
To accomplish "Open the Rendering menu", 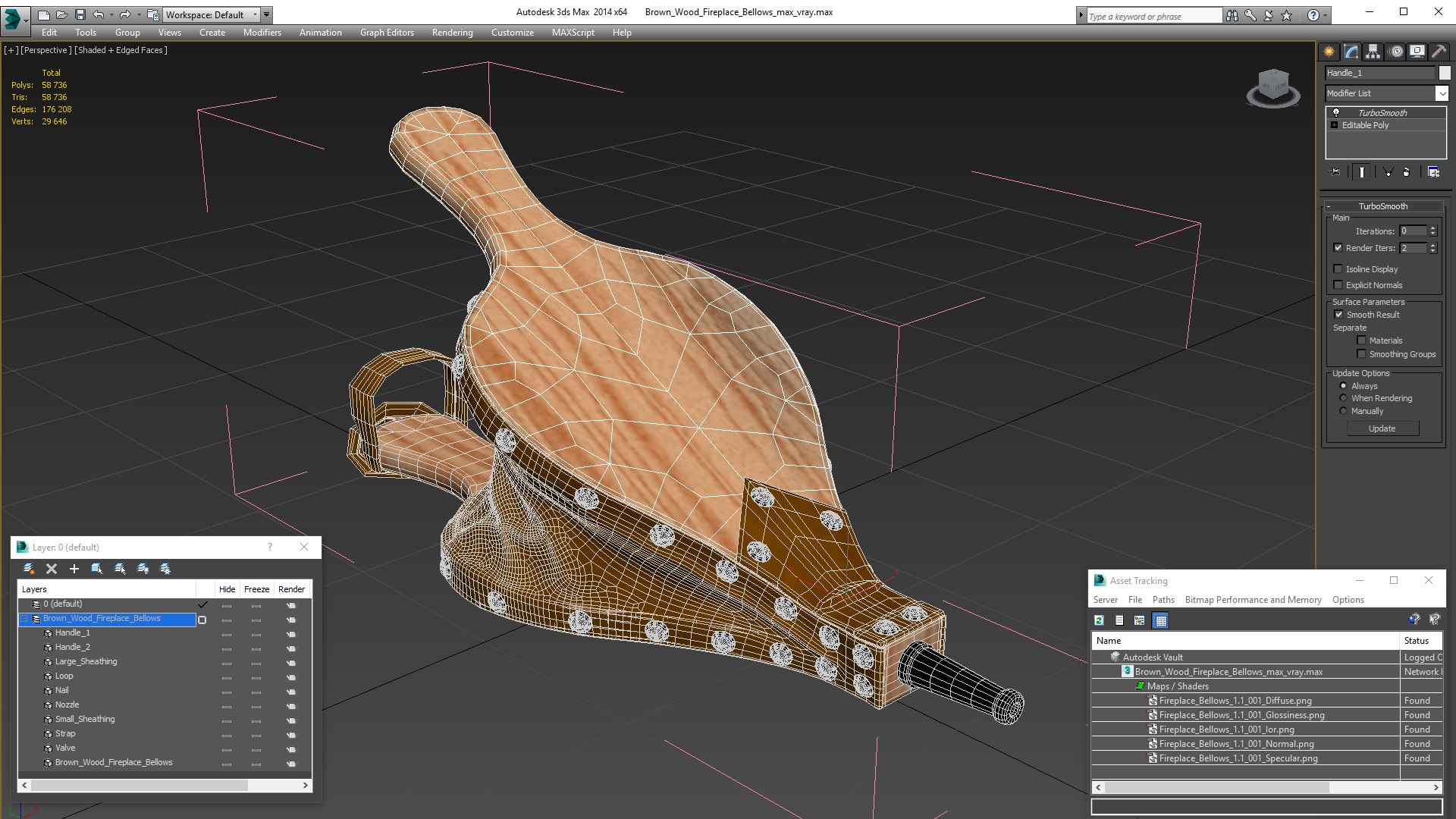I will 452,33.
